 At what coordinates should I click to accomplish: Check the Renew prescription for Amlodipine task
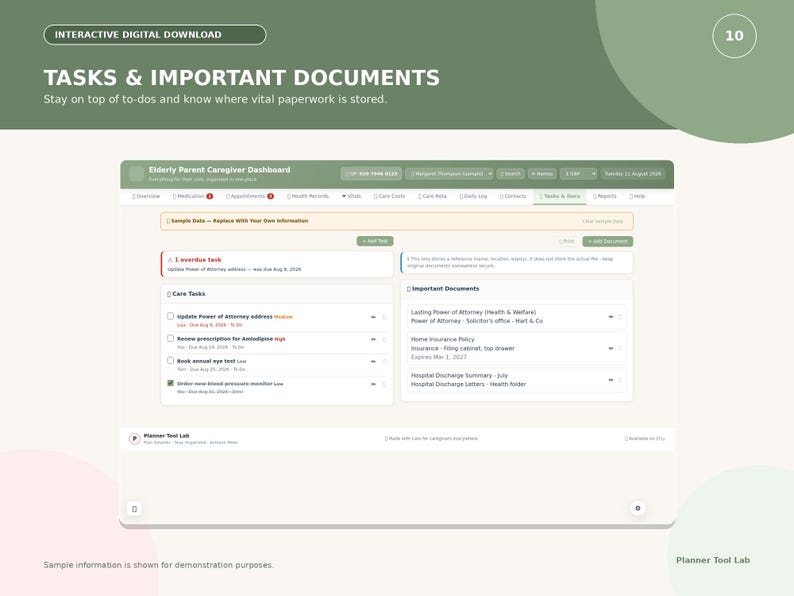(171, 338)
